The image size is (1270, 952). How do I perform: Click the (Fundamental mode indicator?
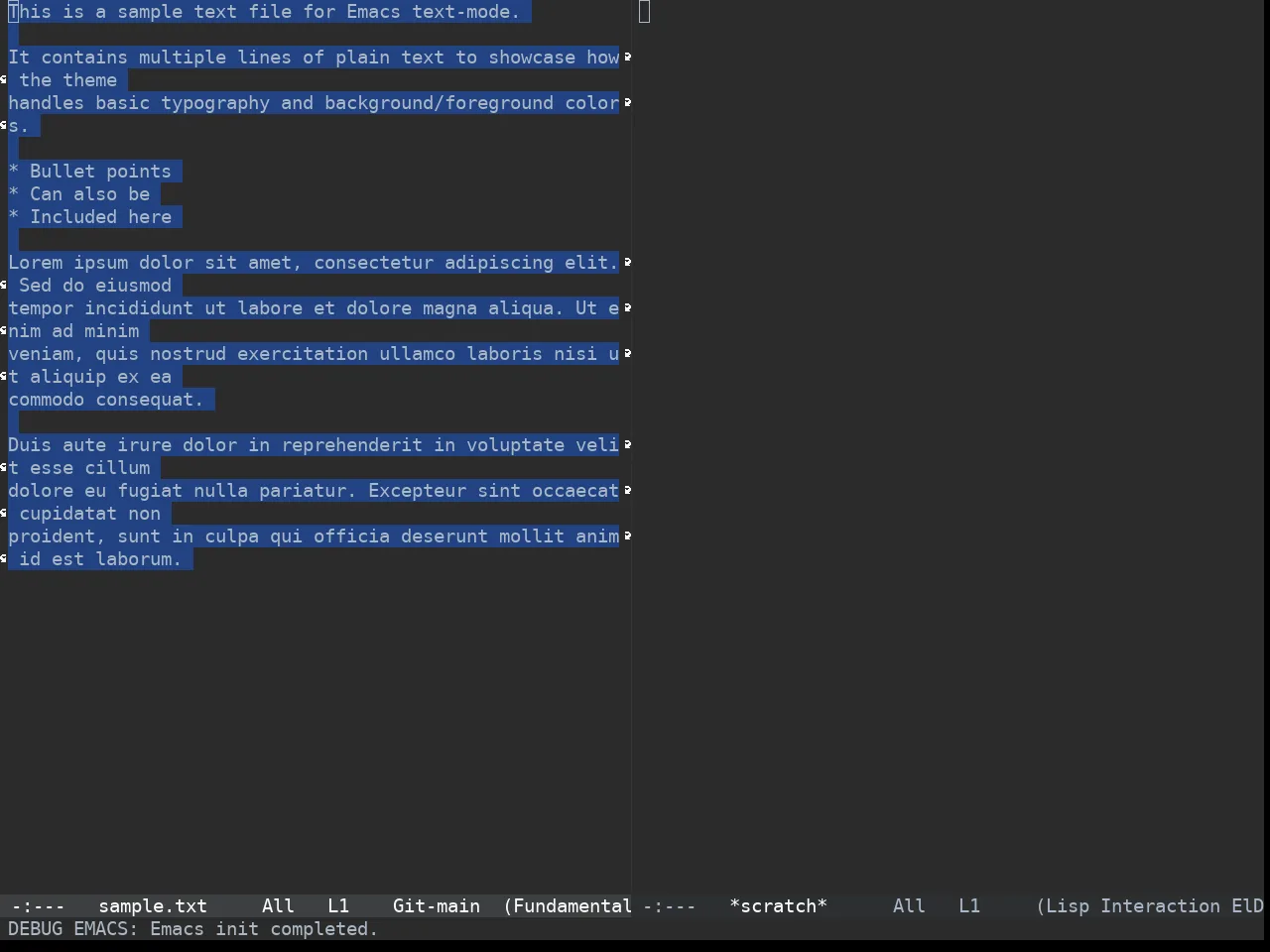tap(568, 905)
